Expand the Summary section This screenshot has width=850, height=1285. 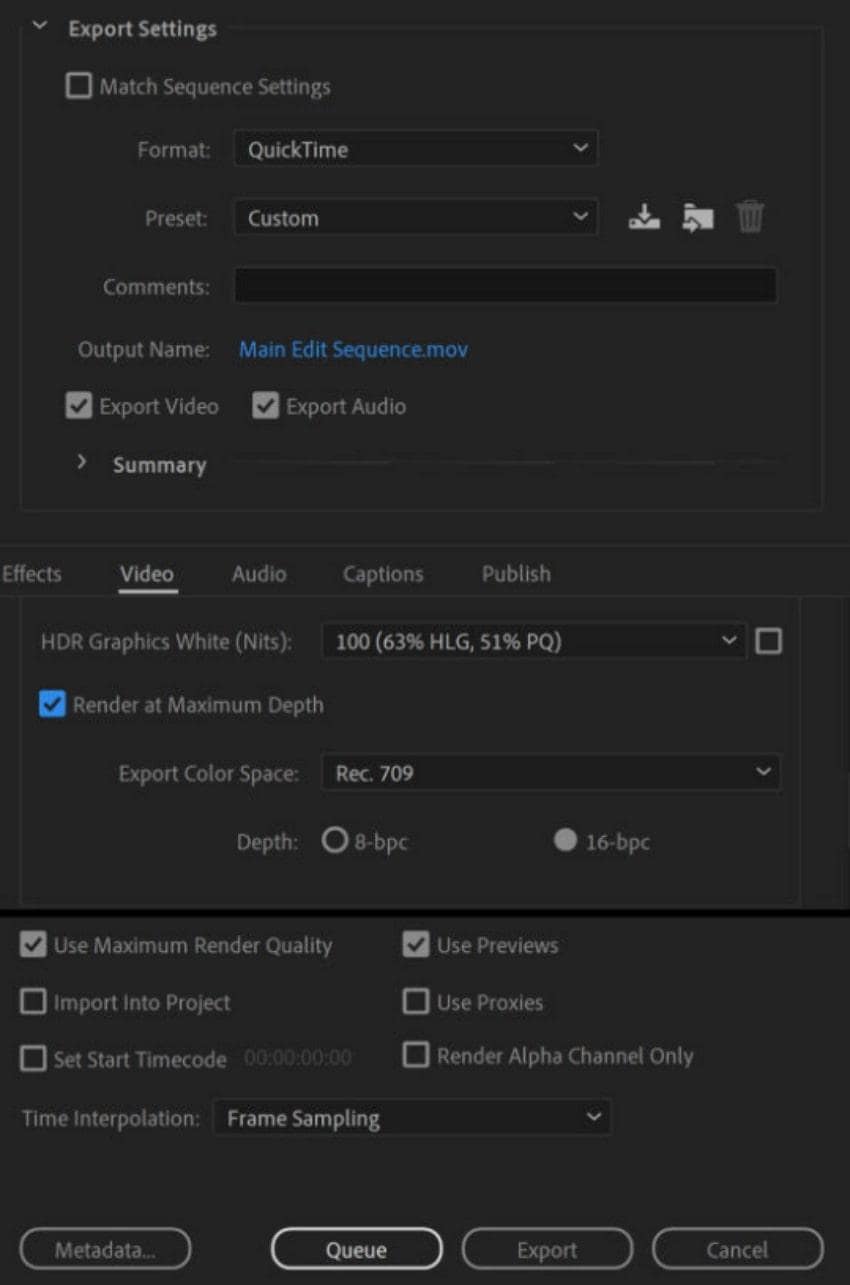click(x=82, y=464)
